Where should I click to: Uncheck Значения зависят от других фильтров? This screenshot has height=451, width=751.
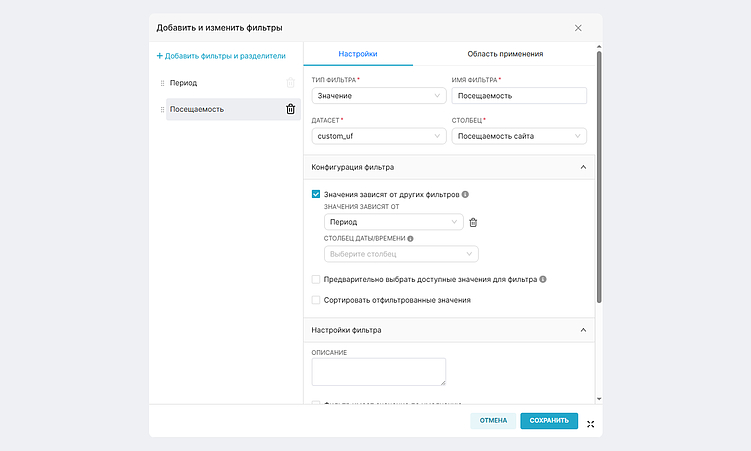click(316, 194)
